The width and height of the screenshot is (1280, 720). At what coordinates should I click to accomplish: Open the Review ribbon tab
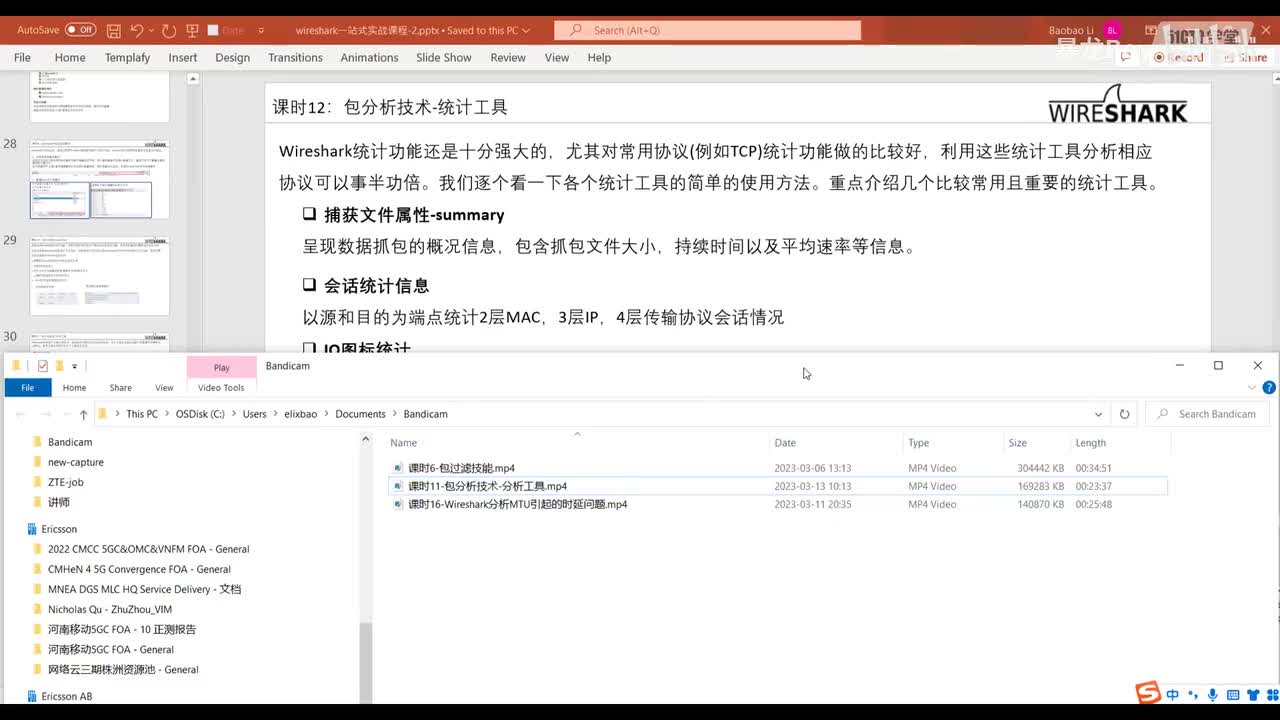(508, 57)
